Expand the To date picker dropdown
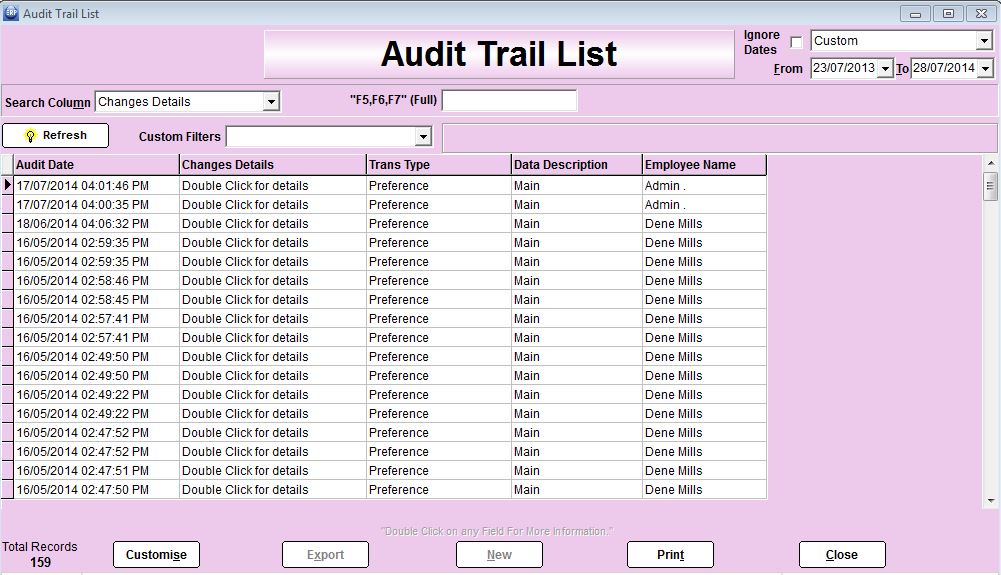 tap(985, 69)
